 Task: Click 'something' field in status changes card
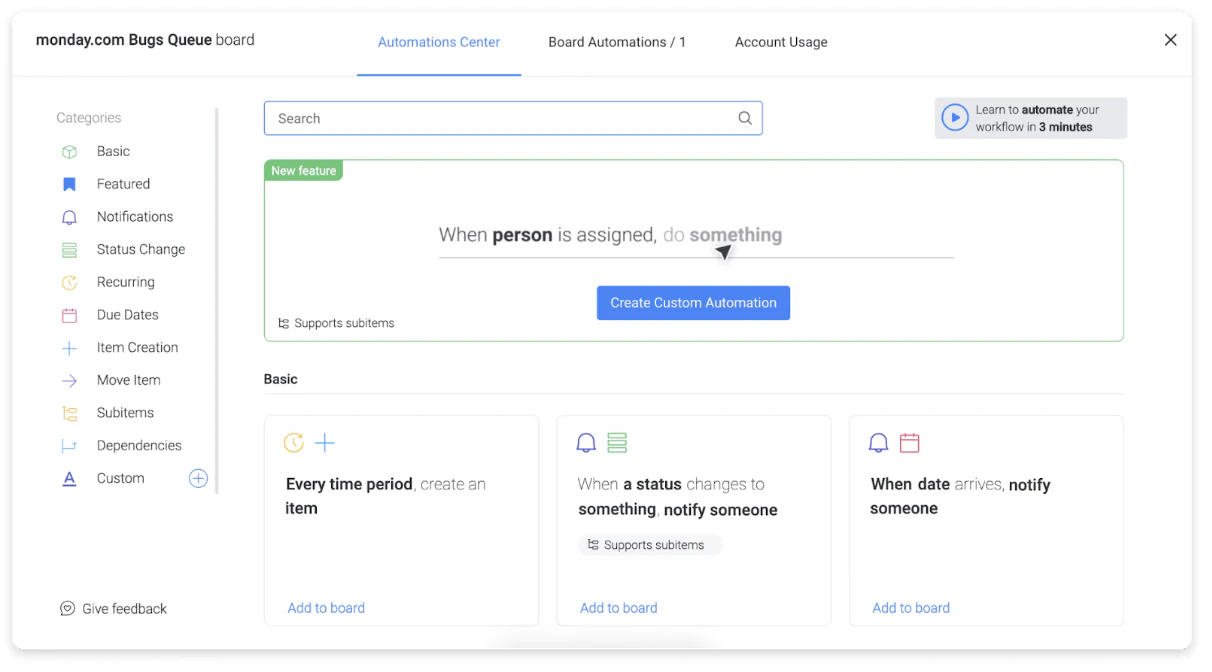pos(617,509)
